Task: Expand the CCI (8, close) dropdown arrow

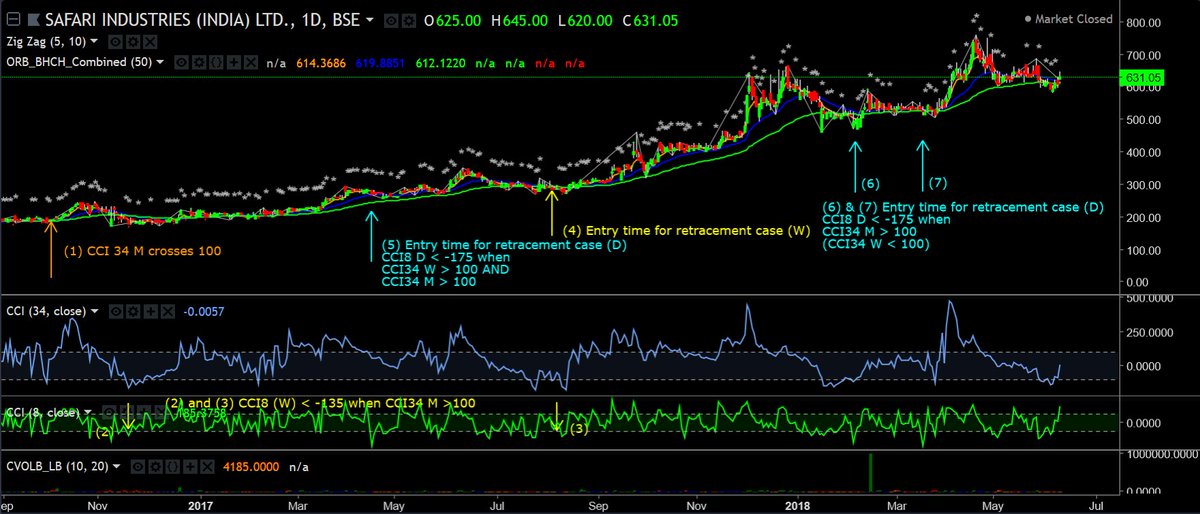Action: 88,412
